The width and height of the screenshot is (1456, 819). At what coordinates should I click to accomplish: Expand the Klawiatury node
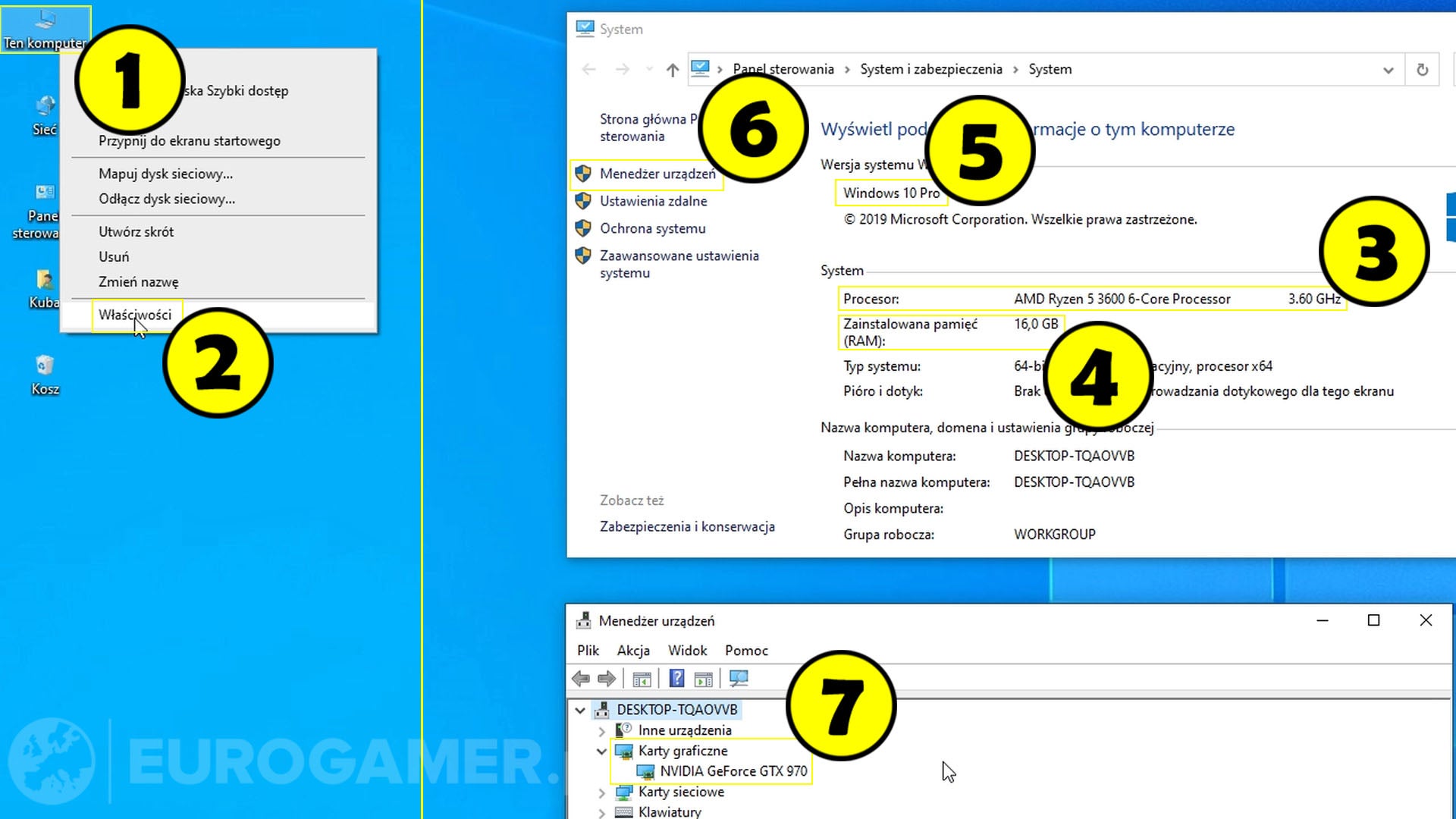click(x=602, y=813)
